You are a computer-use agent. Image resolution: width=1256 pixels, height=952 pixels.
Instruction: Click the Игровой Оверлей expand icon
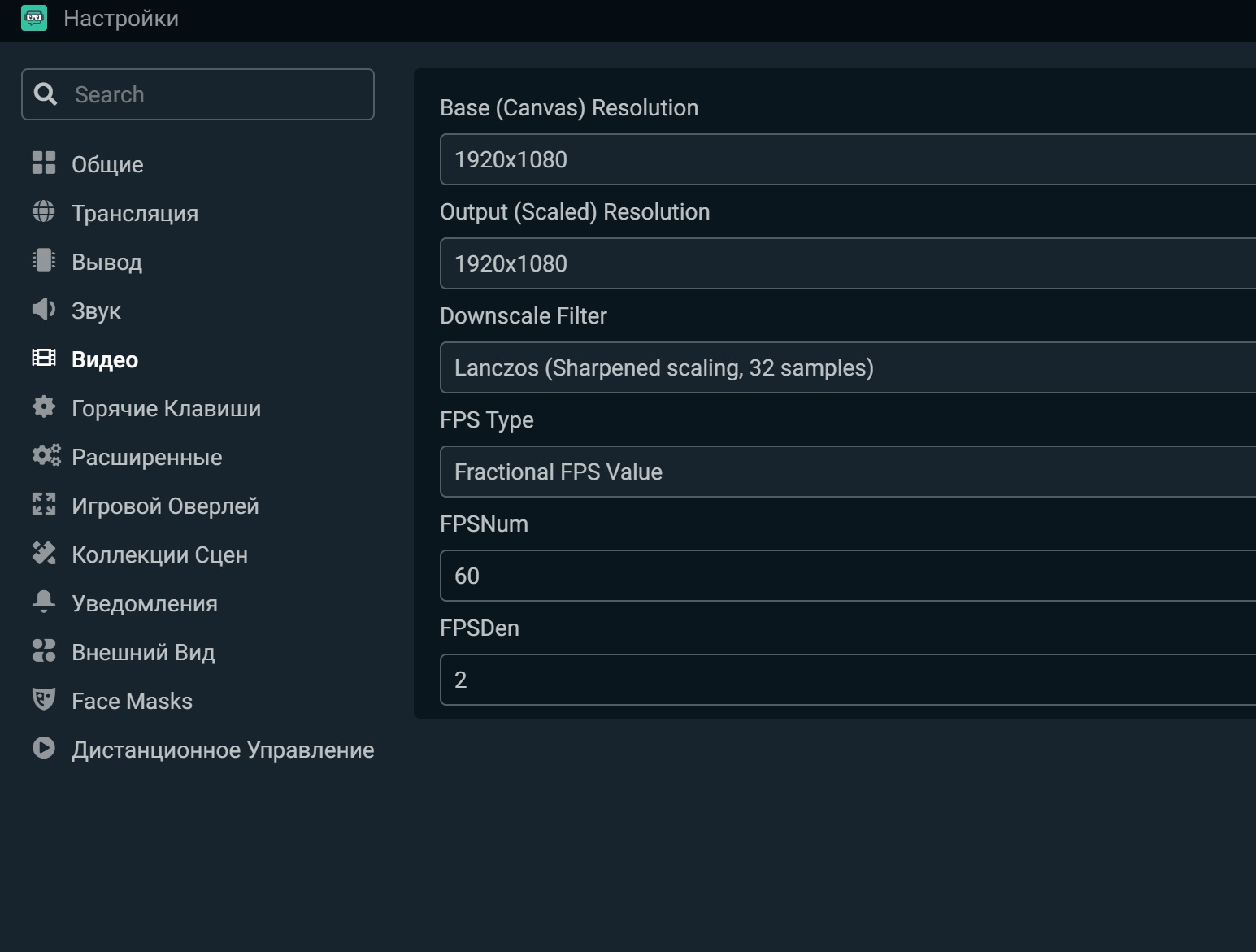(44, 504)
